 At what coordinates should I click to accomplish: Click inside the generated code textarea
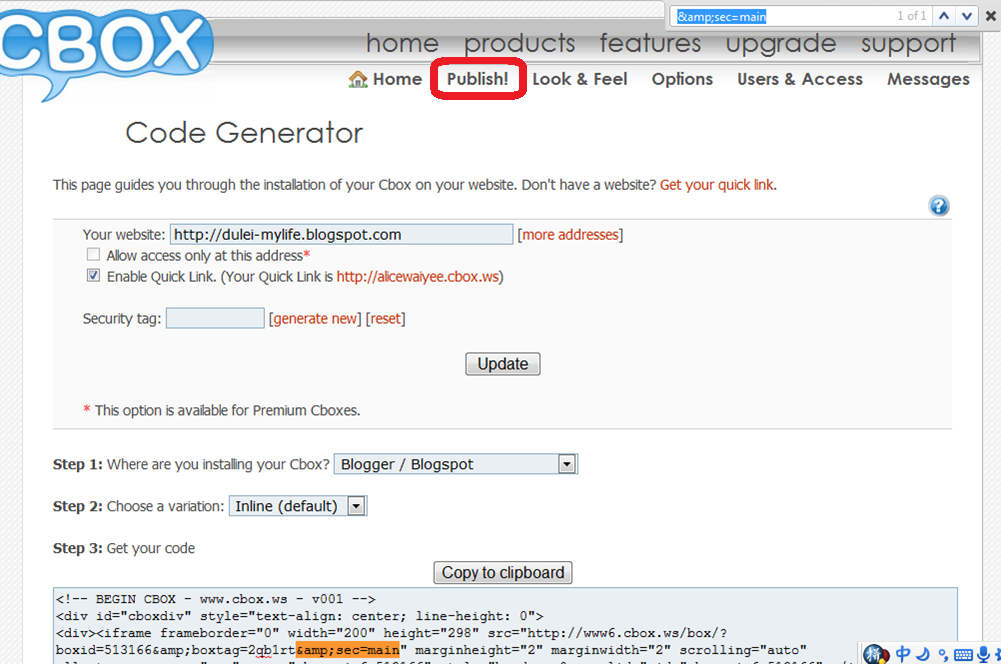(x=504, y=626)
